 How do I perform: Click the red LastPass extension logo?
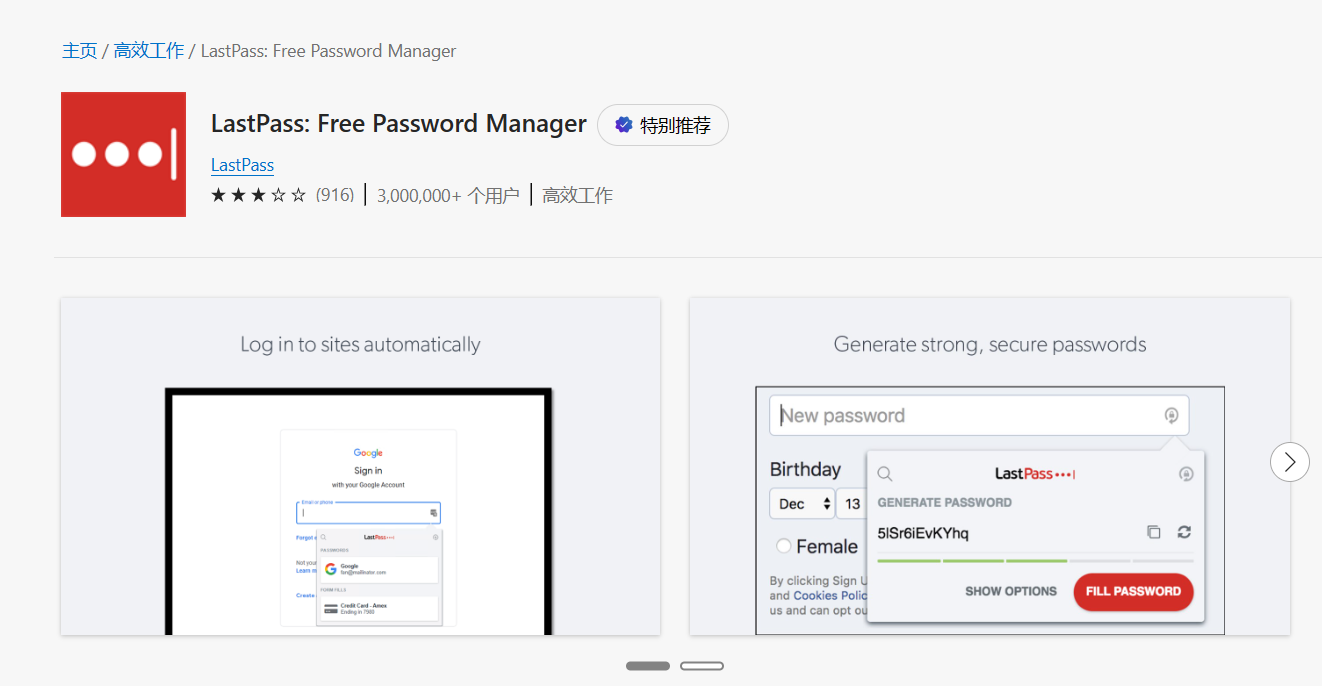(123, 154)
